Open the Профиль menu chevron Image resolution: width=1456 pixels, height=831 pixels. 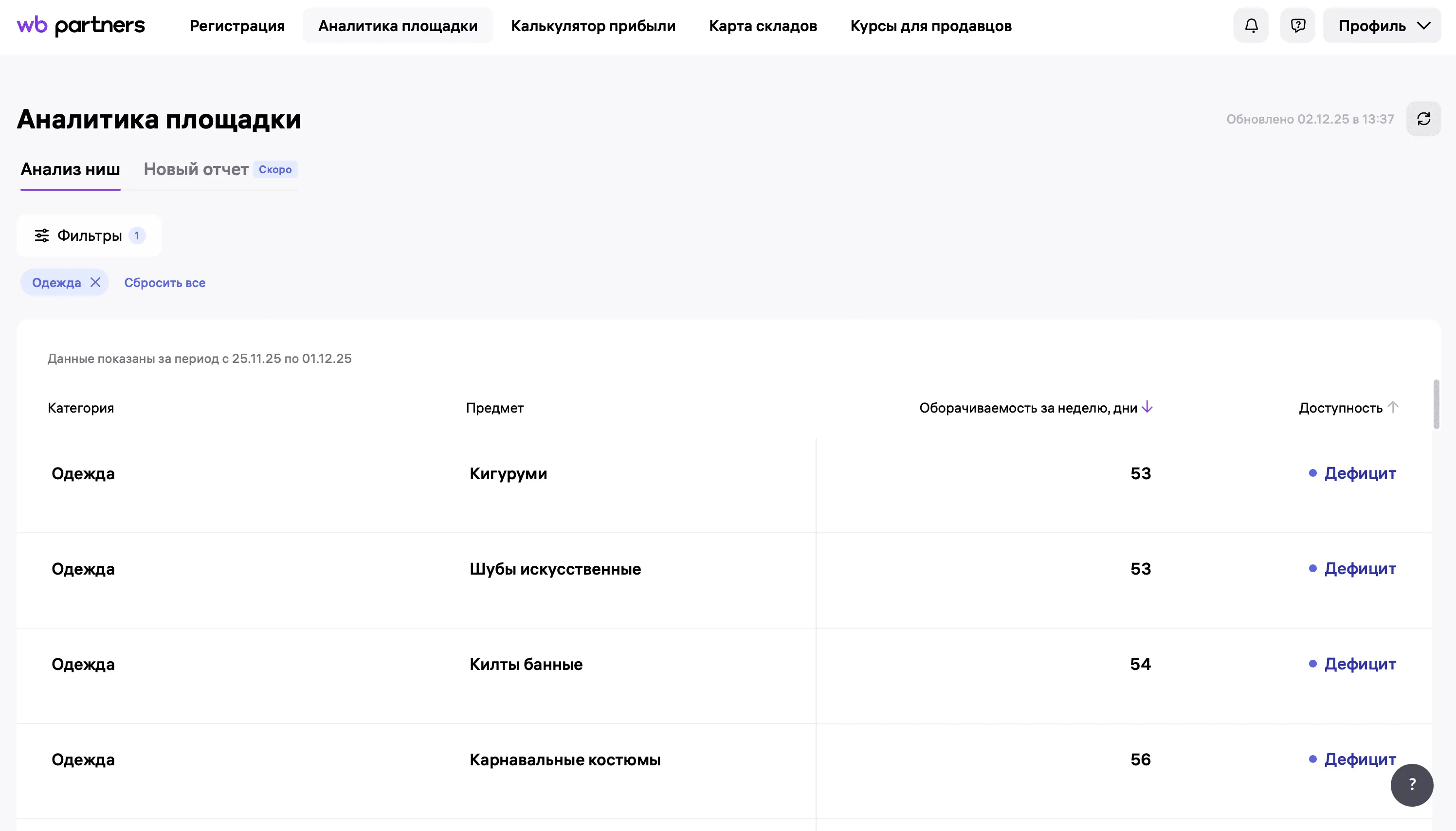1424,25
